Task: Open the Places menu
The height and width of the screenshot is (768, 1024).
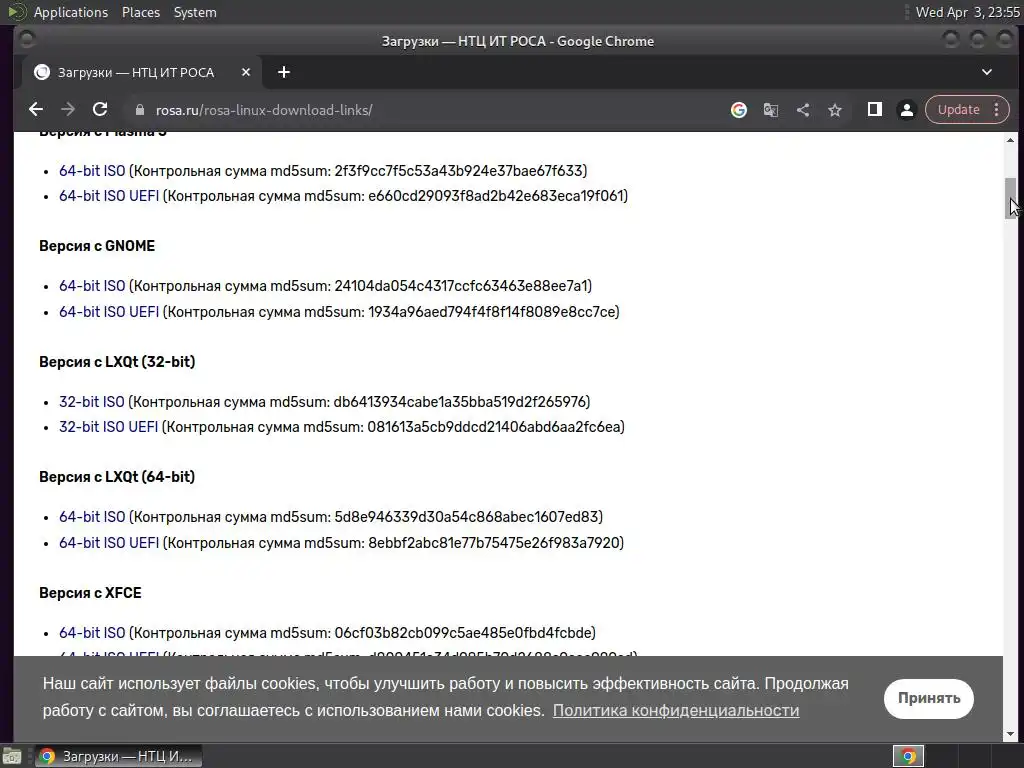Action: coord(141,12)
